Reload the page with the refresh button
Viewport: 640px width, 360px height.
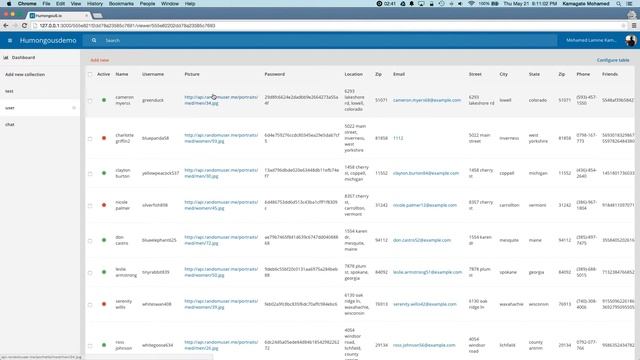[24, 25]
